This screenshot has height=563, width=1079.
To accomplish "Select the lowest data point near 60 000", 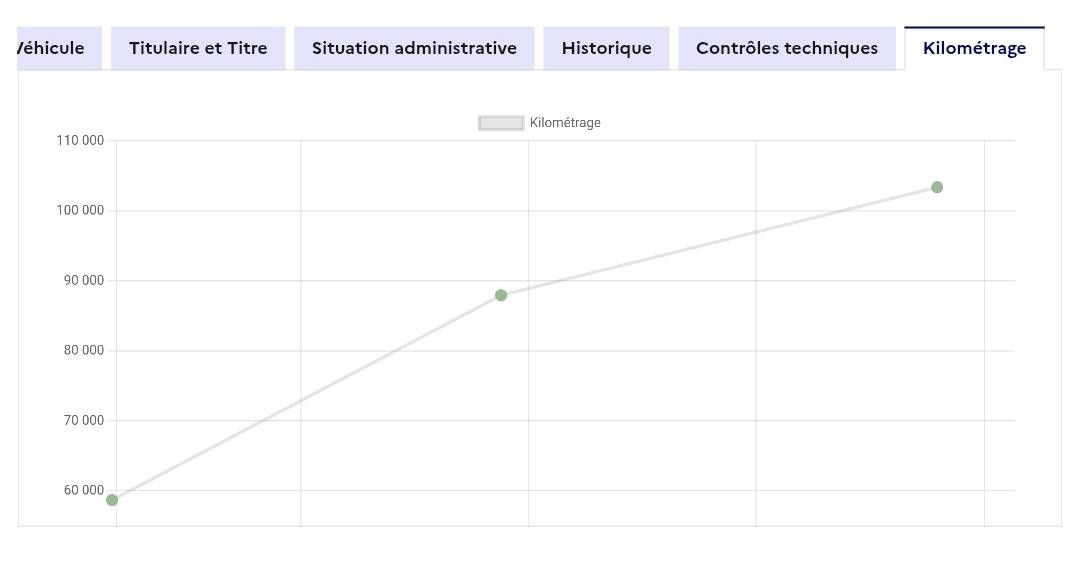I will click(x=112, y=500).
